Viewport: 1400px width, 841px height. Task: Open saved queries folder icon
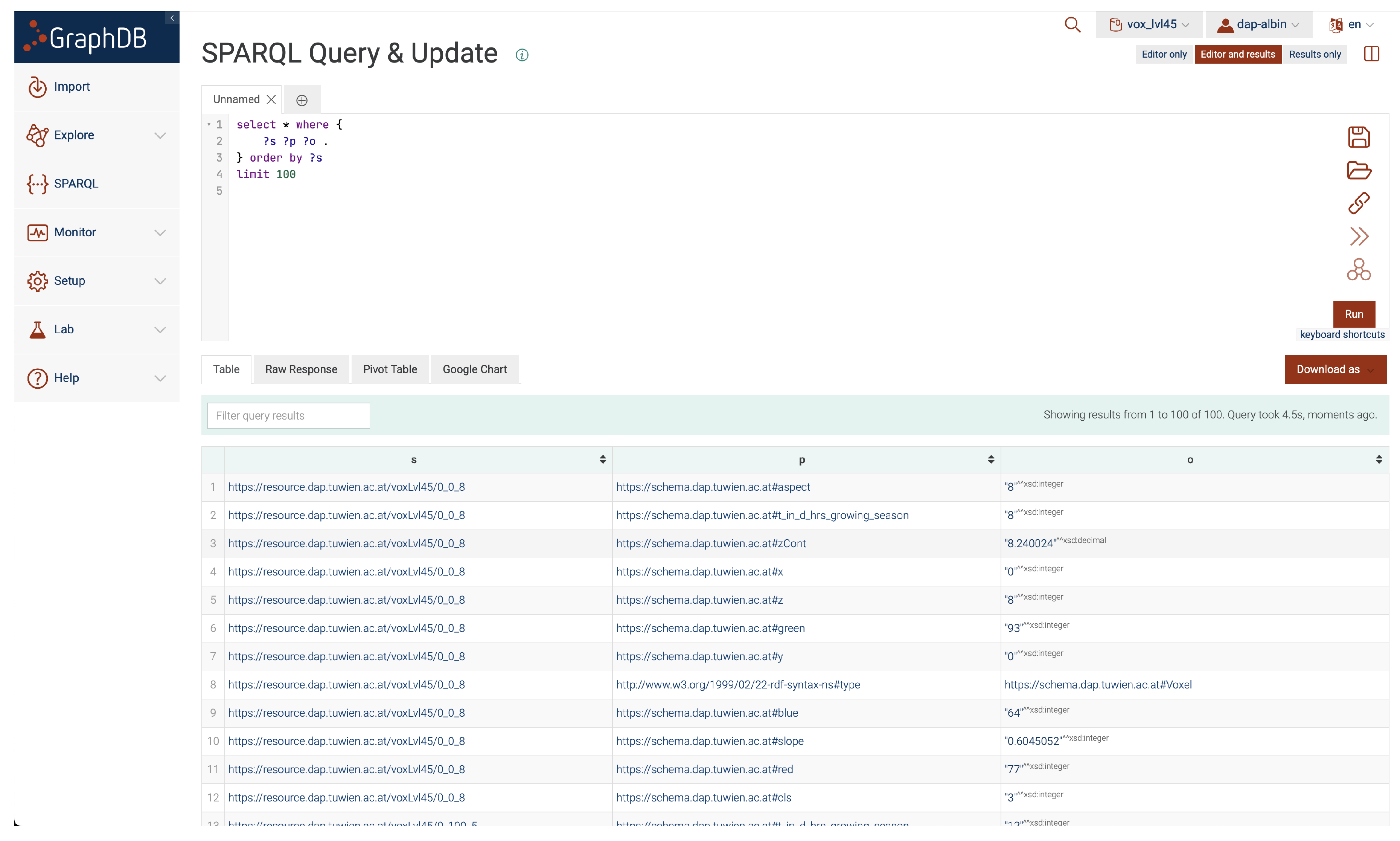(1358, 170)
